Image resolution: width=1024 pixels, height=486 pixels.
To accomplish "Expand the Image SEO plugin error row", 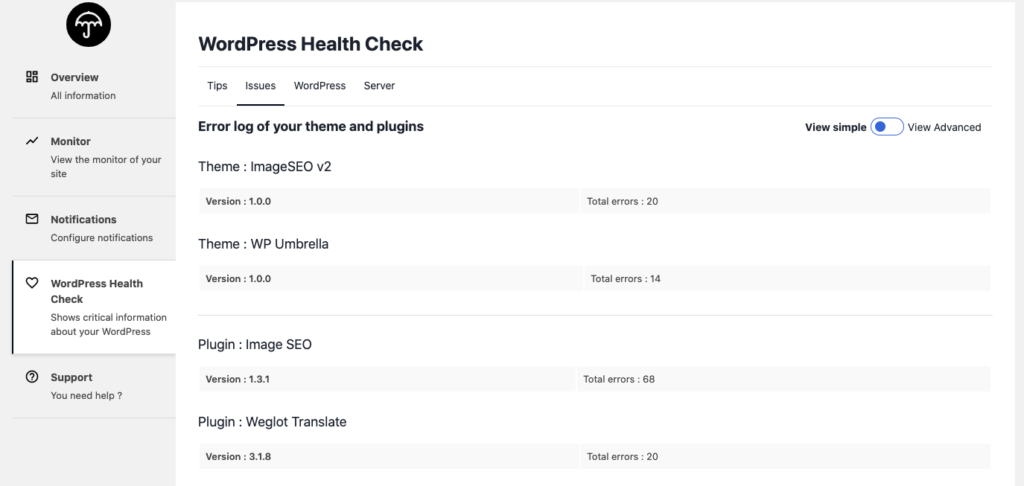I will (x=595, y=379).
